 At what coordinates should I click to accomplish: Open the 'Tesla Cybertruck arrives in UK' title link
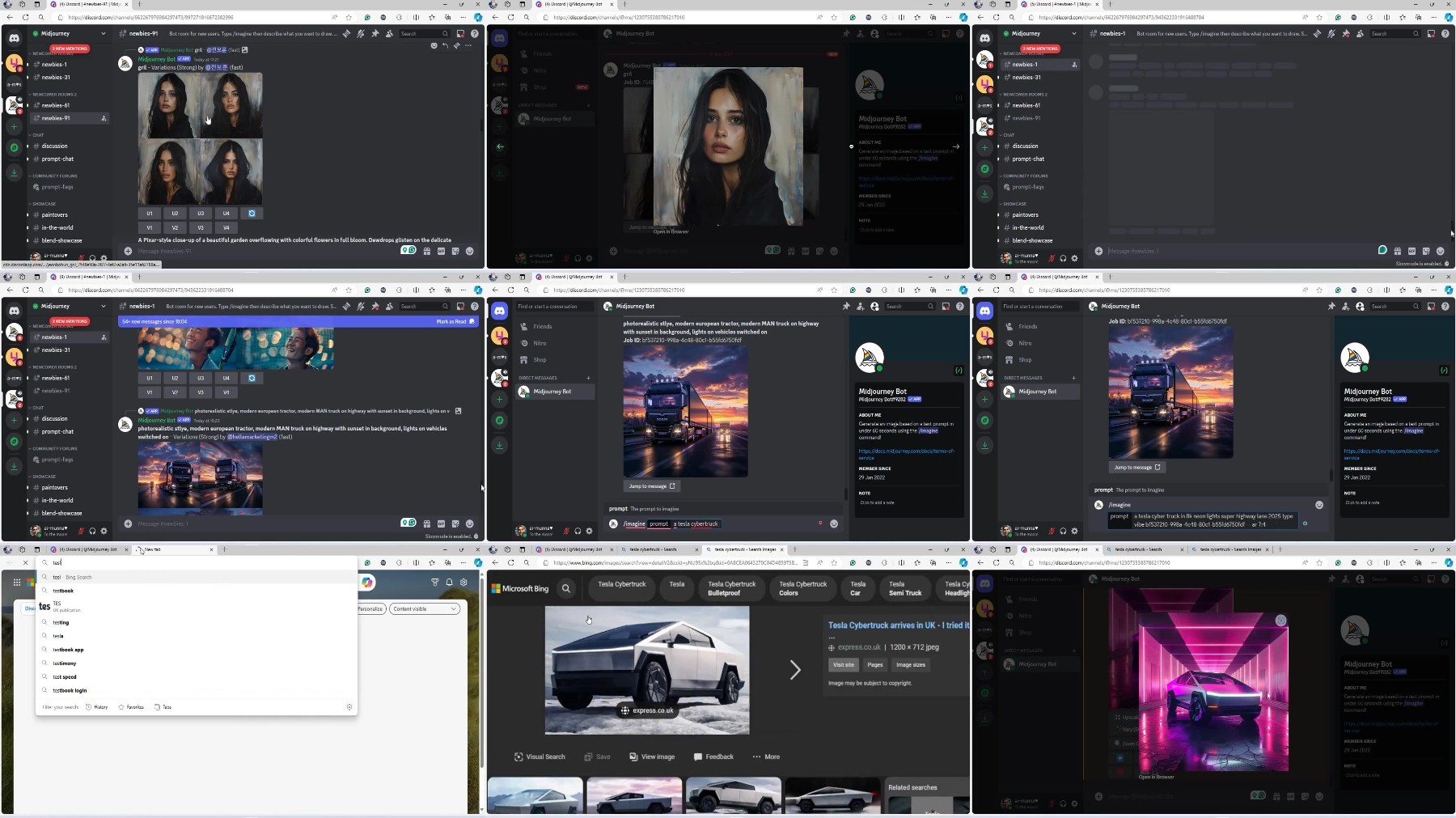(898, 625)
